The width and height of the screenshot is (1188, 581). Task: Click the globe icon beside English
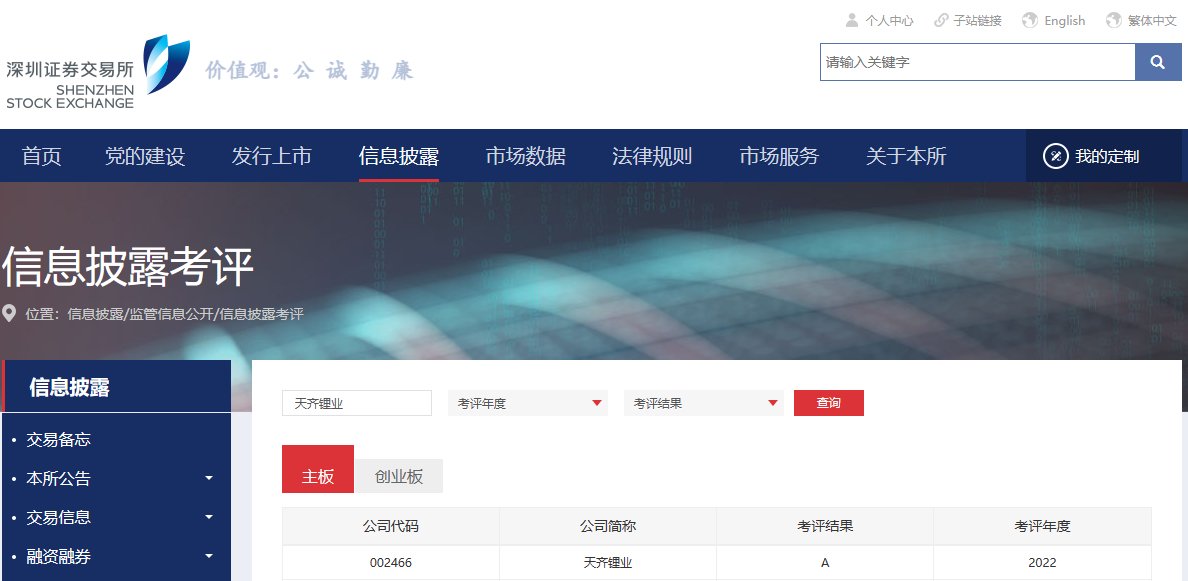click(1030, 20)
